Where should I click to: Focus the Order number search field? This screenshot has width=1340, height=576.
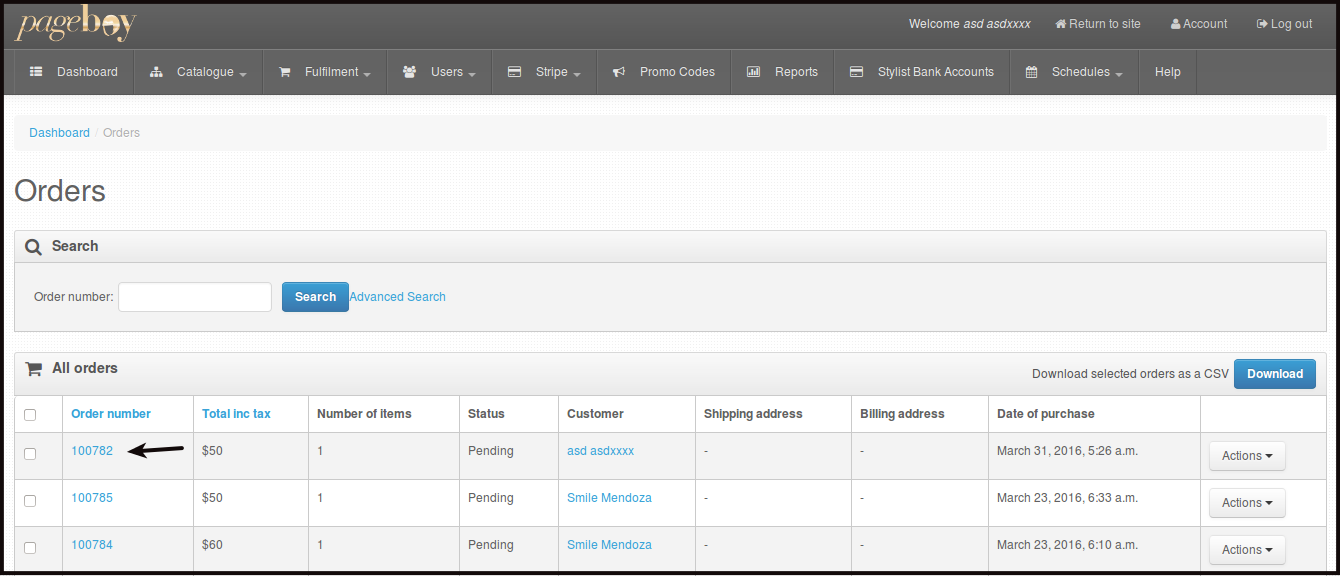195,297
